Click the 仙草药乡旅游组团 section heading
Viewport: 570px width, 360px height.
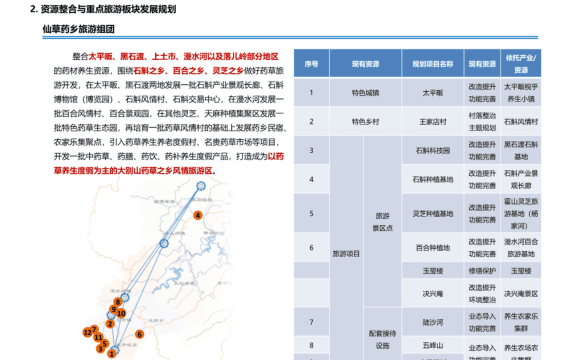point(79,29)
